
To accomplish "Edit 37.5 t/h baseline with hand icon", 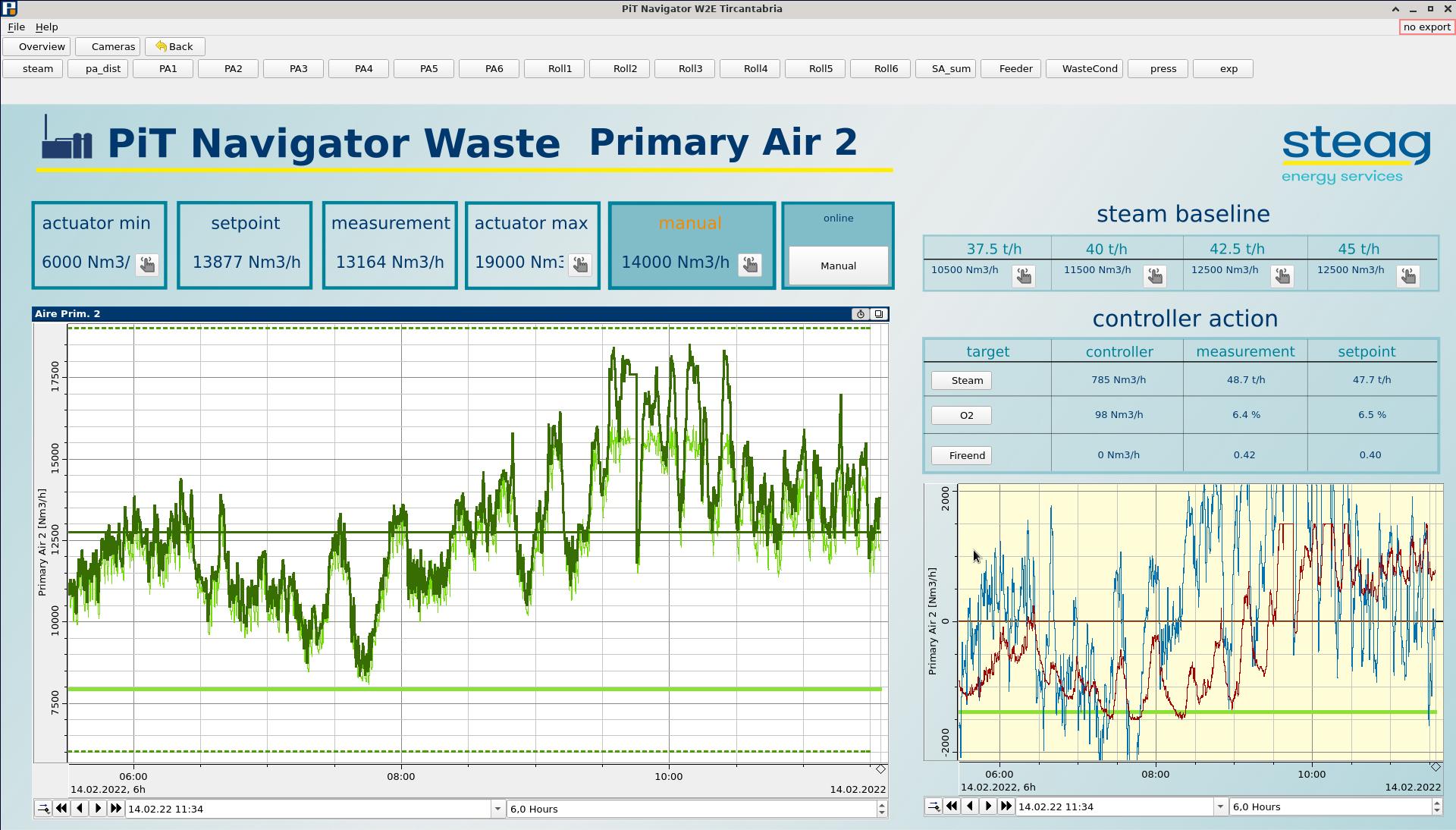I will pos(1023,276).
